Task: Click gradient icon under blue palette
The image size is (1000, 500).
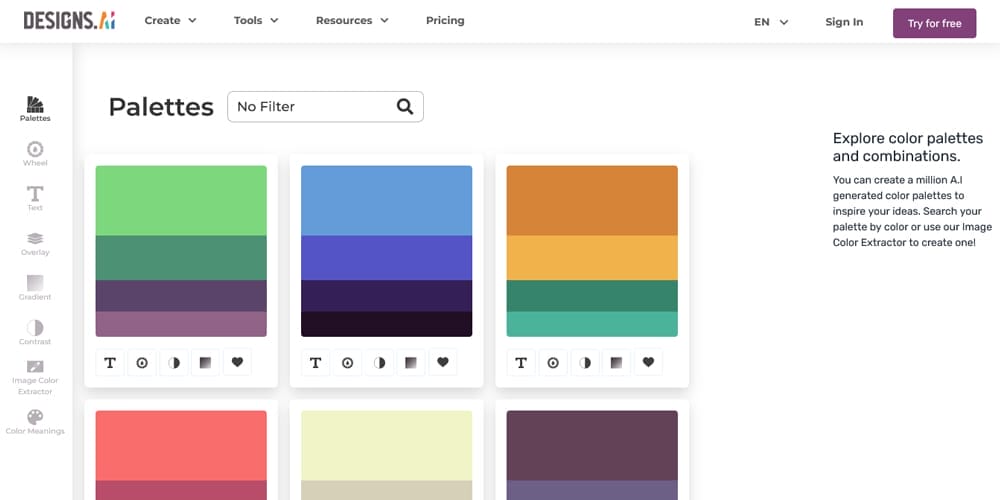Action: 411,362
